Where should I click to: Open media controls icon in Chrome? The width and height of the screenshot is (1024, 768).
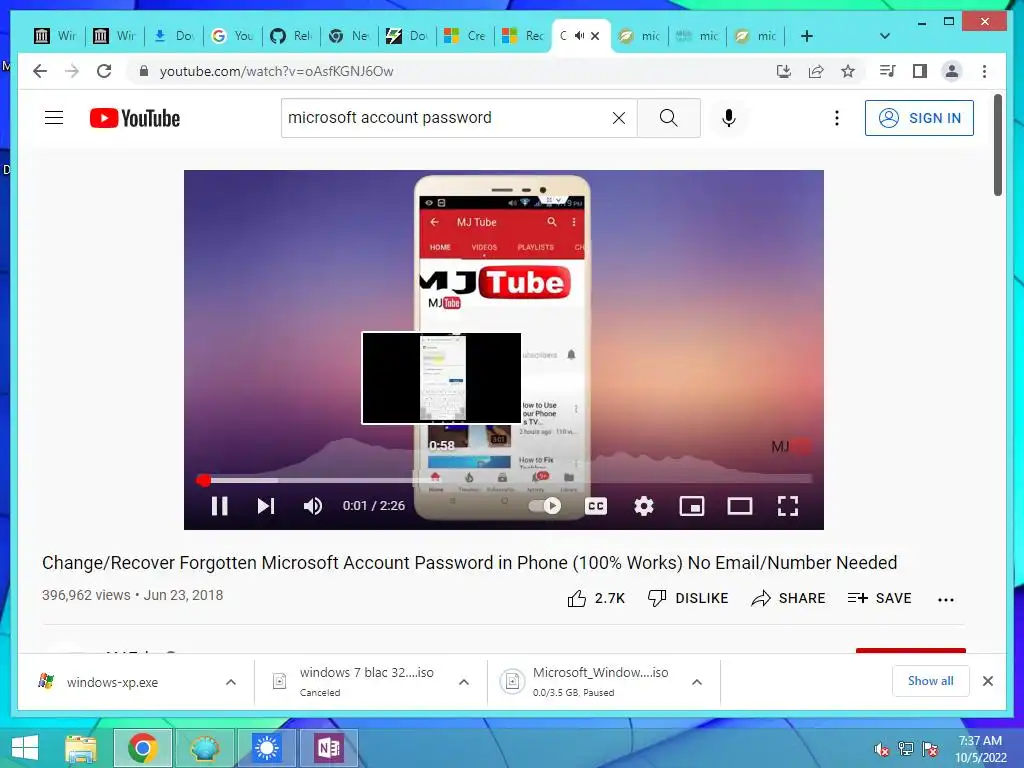click(888, 71)
